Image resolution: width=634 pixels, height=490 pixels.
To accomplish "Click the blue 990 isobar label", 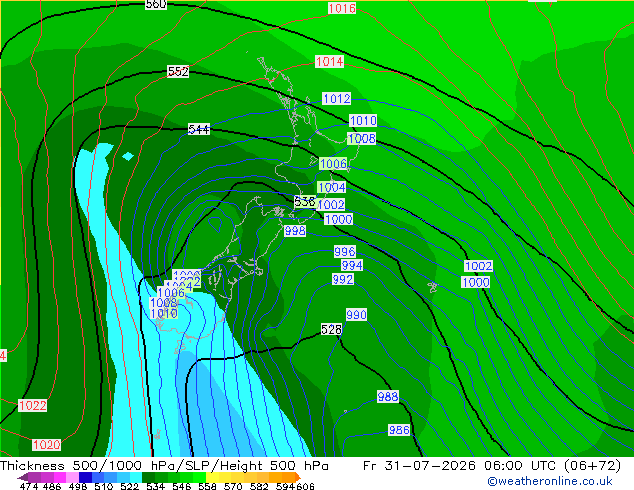I will (356, 315).
